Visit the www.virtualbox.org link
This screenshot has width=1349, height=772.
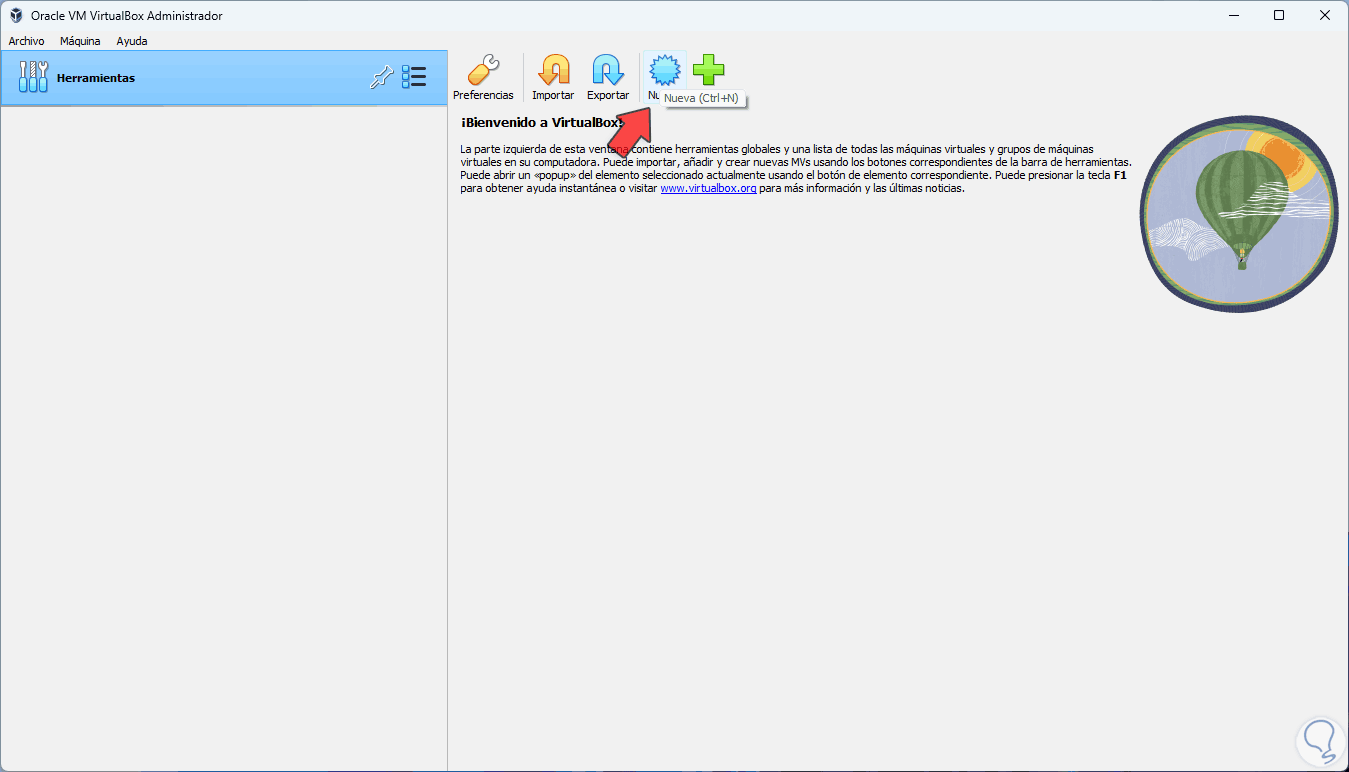click(708, 188)
